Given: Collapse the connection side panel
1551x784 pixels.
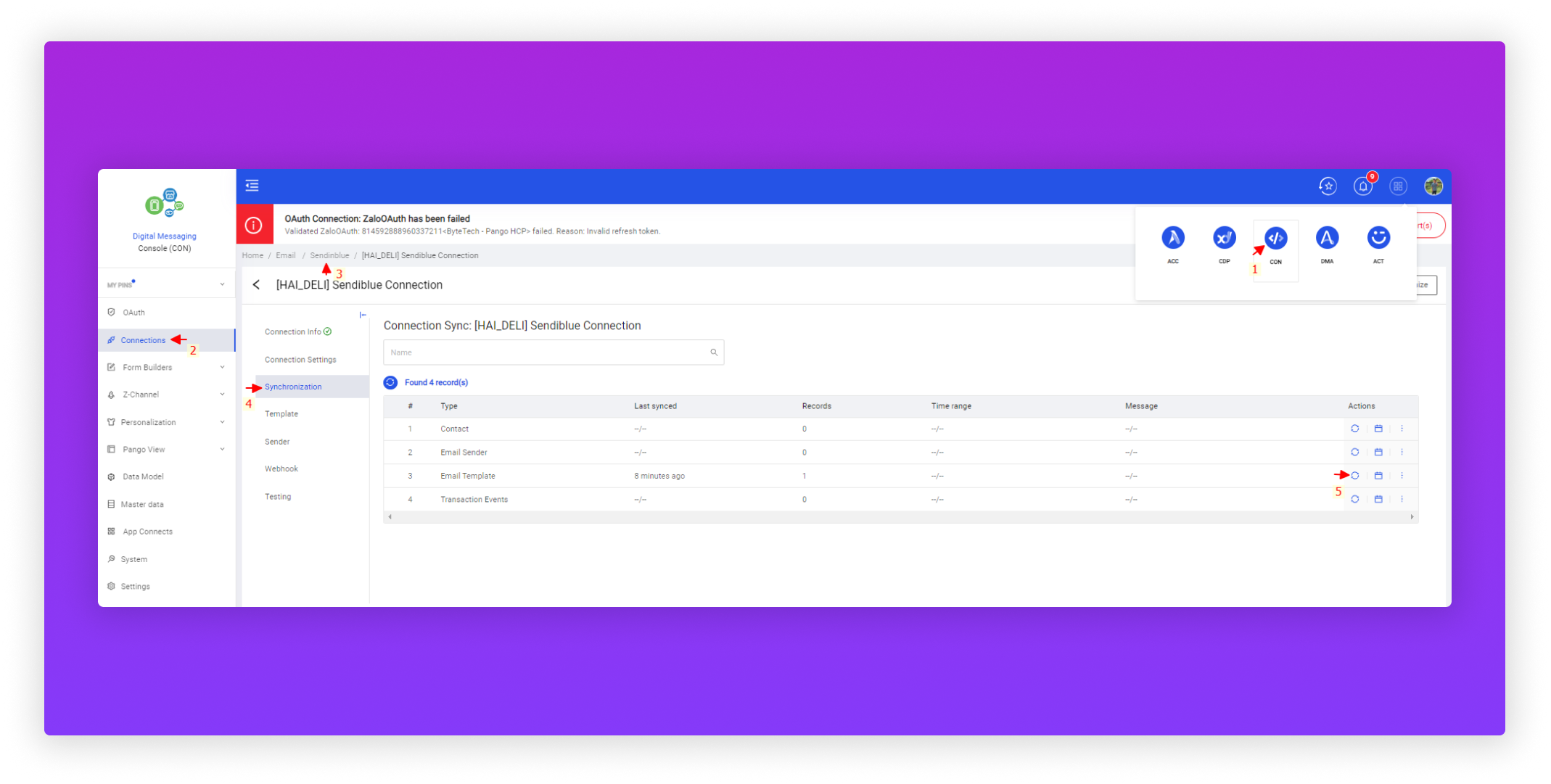Looking at the screenshot, I should click(363, 315).
